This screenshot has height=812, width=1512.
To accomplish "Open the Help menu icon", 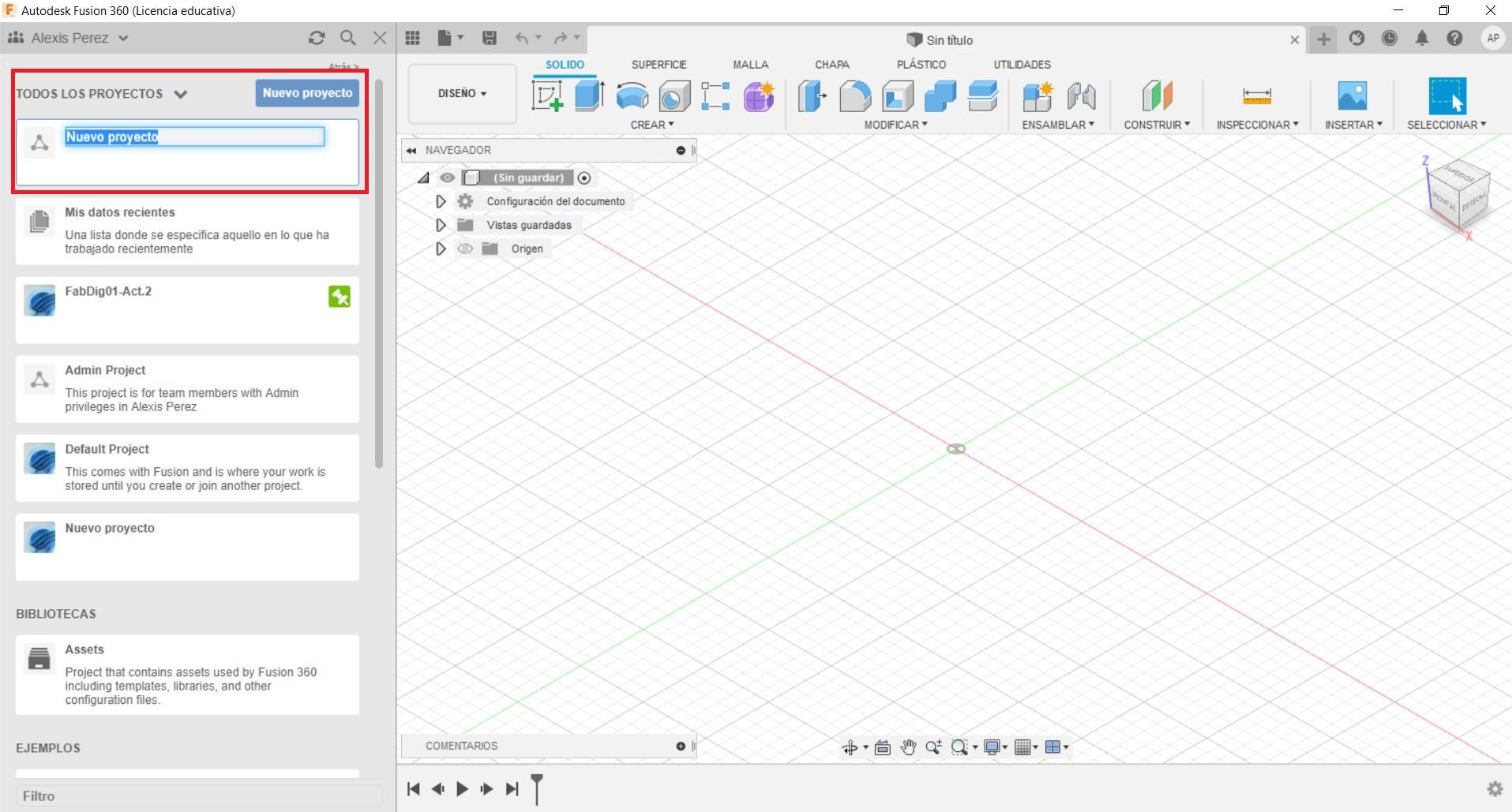I will (1454, 39).
